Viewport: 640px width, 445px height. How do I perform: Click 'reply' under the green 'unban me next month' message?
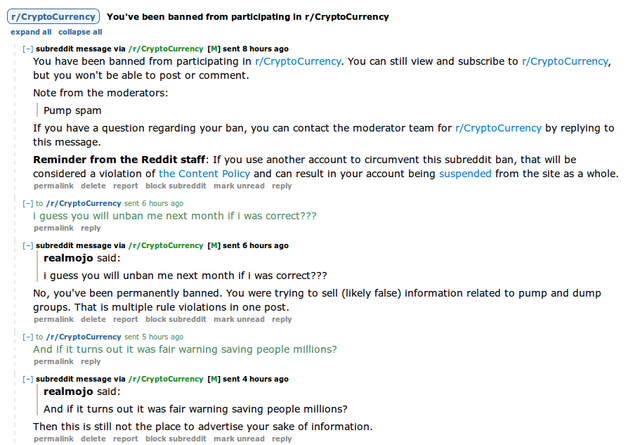tap(90, 228)
